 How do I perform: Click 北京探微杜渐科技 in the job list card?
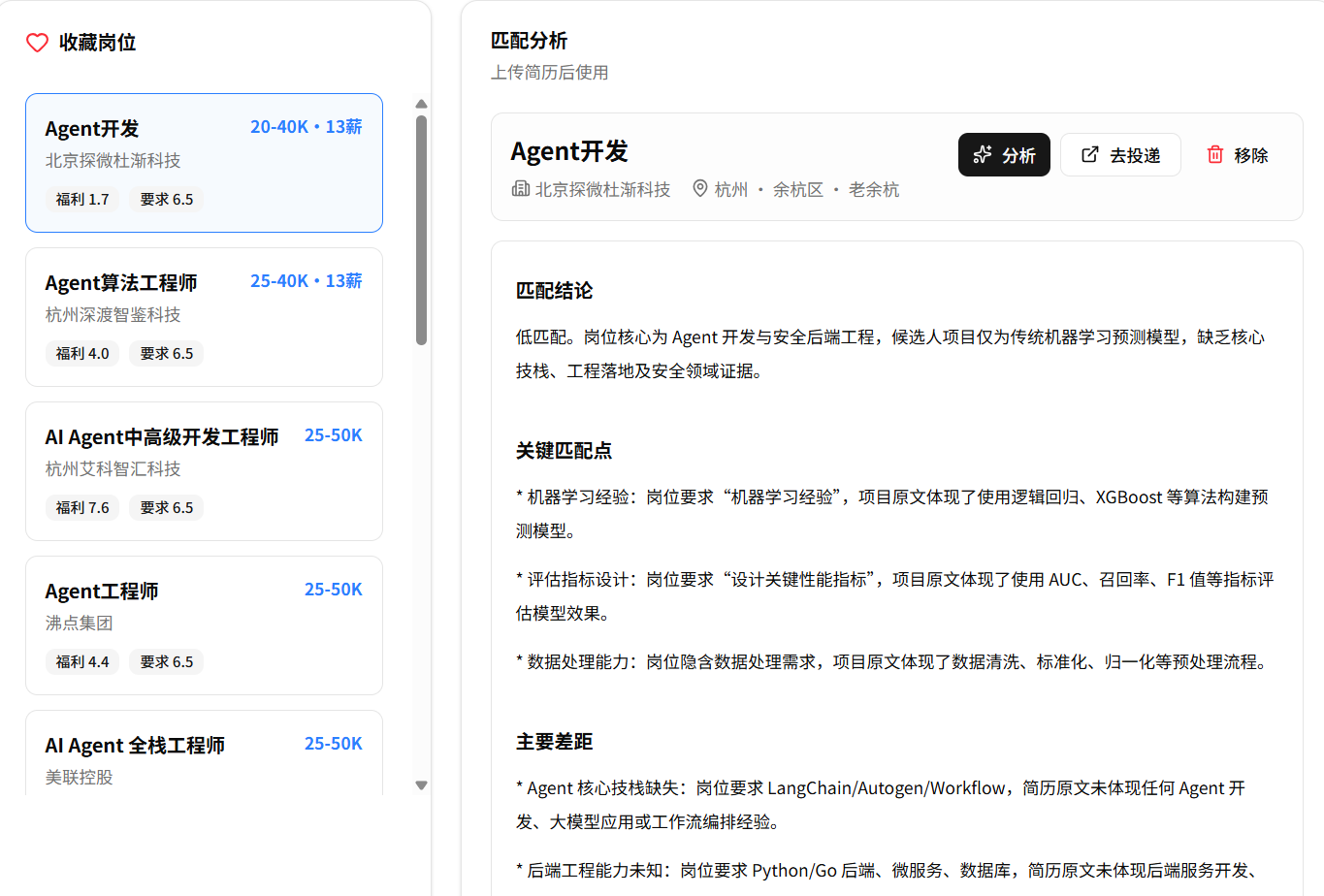(113, 160)
